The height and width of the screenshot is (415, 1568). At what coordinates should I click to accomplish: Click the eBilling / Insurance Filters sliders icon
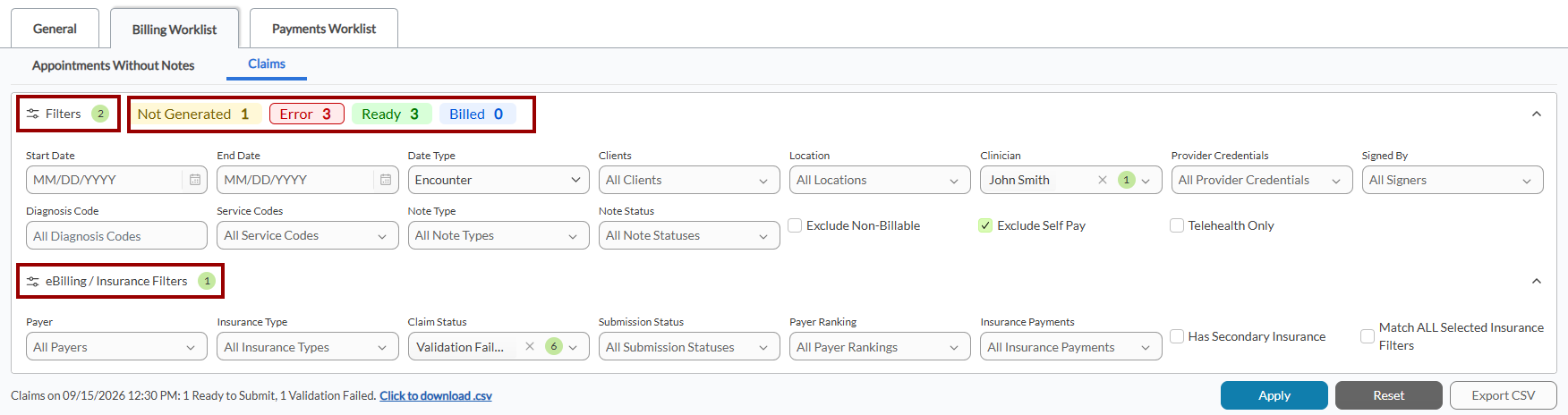point(33,281)
